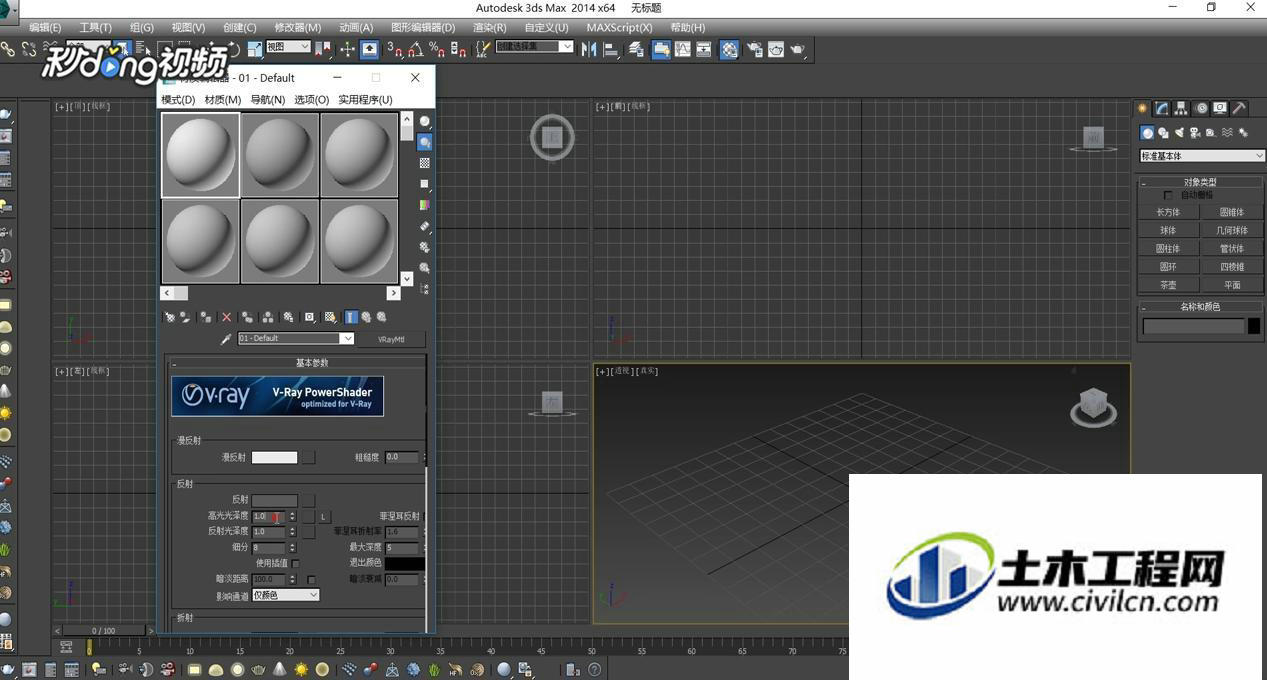Viewport: 1267px width, 680px height.
Task: Open the 标准基本体 primitive type dropdown
Action: point(1202,156)
